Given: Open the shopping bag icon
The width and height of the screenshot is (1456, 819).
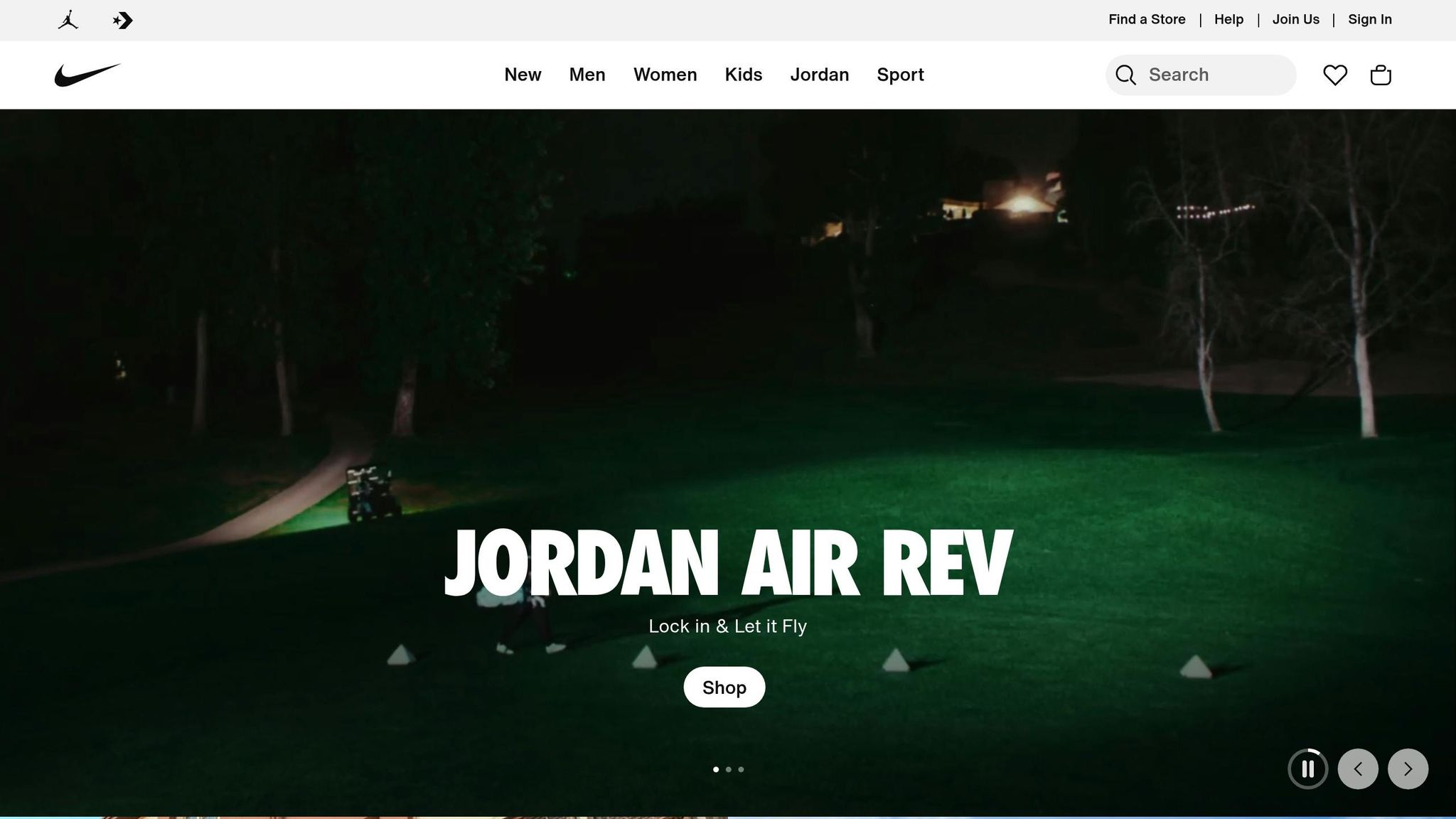Looking at the screenshot, I should [1381, 75].
